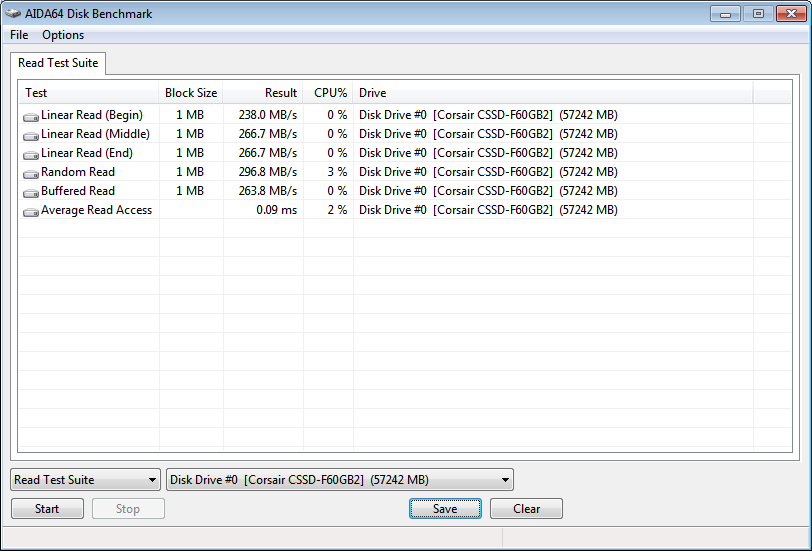Select the Average Read Access row
This screenshot has width=812, height=551.
click(x=405, y=210)
